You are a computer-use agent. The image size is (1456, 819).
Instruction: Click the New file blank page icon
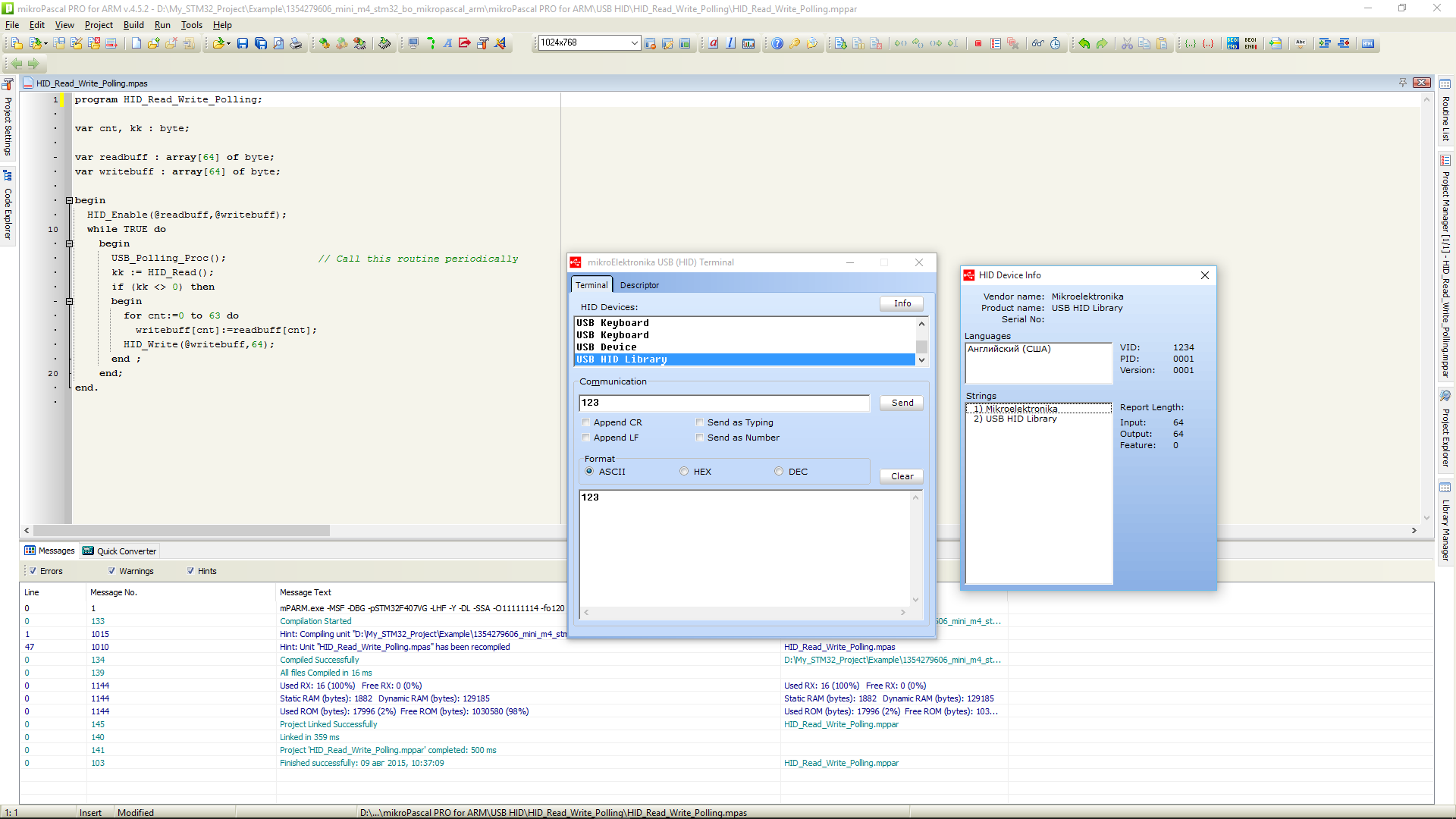[x=136, y=43]
